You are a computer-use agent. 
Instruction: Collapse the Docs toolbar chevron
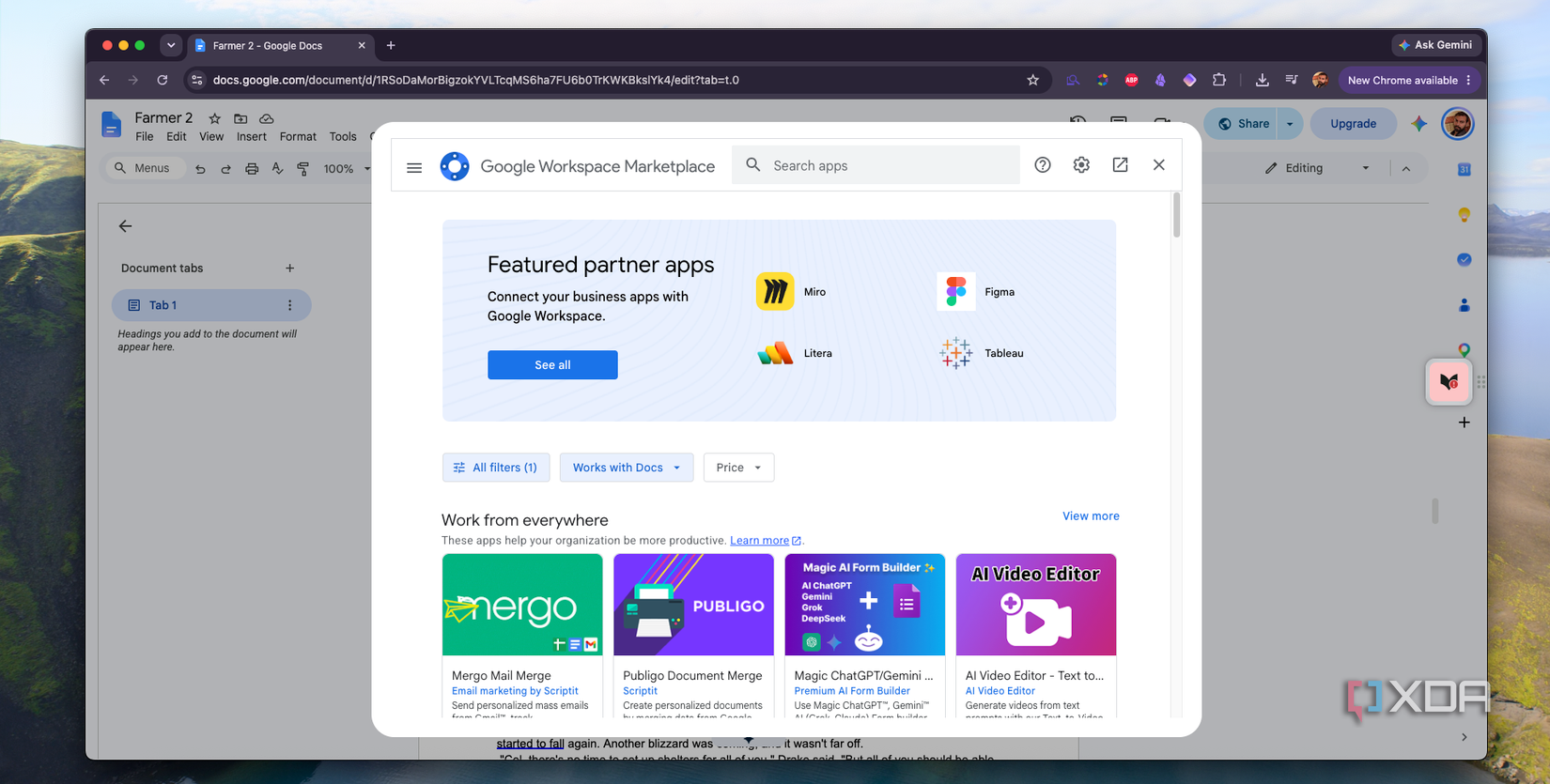[x=1406, y=168]
